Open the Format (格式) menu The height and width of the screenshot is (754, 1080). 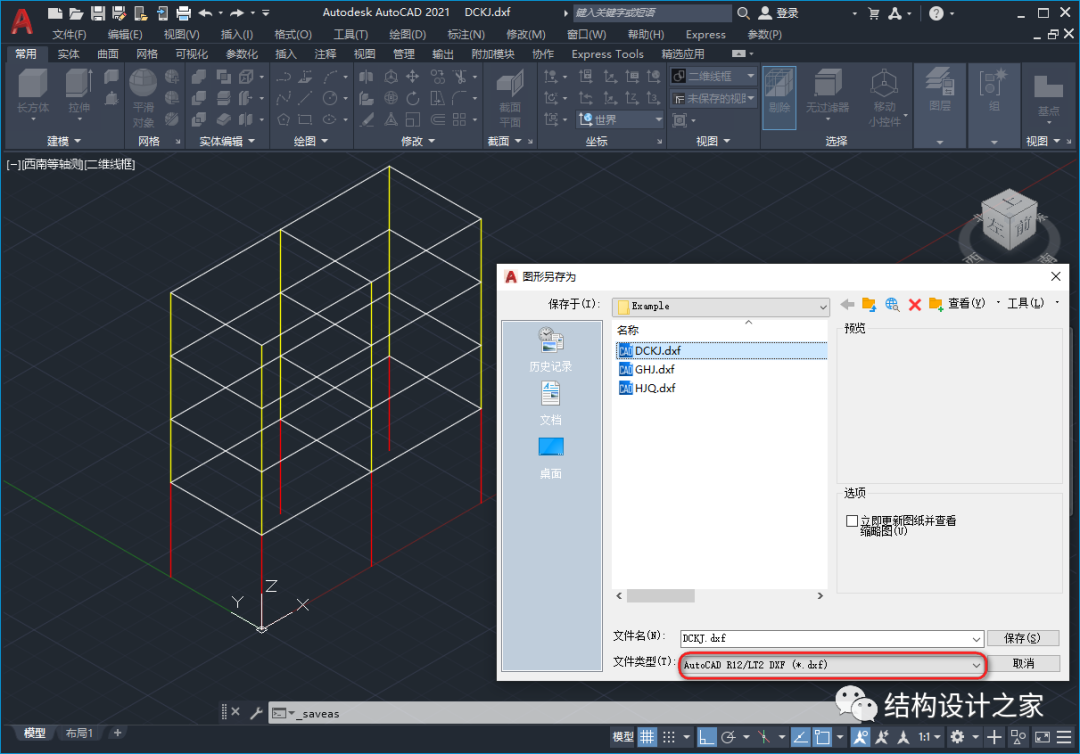pyautogui.click(x=293, y=34)
